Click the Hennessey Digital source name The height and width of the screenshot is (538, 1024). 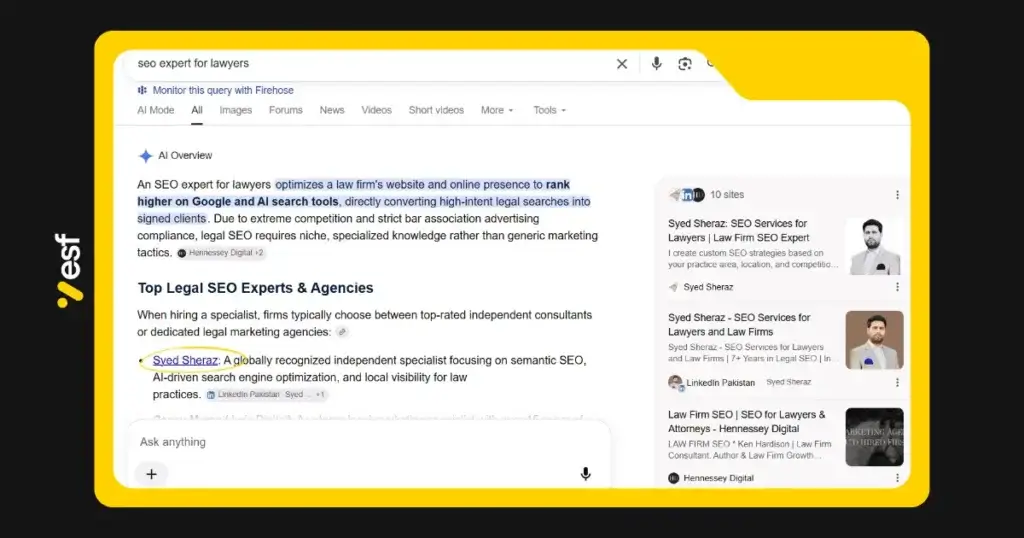(718, 478)
